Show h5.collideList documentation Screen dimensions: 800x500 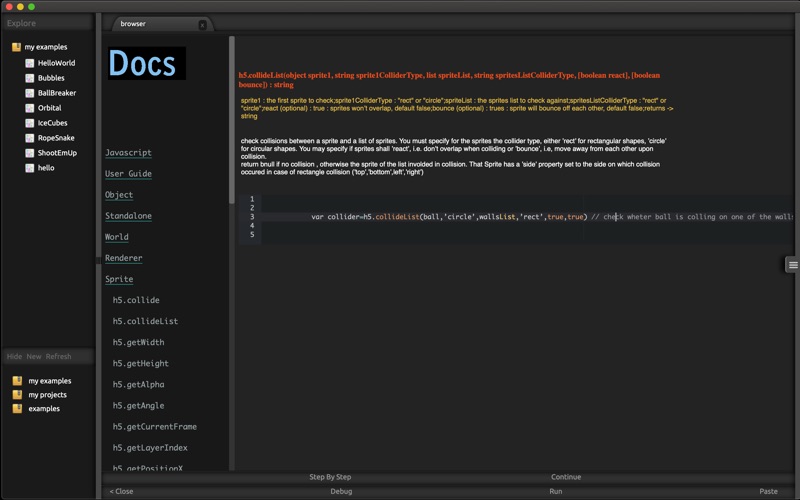pyautogui.click(x=145, y=321)
